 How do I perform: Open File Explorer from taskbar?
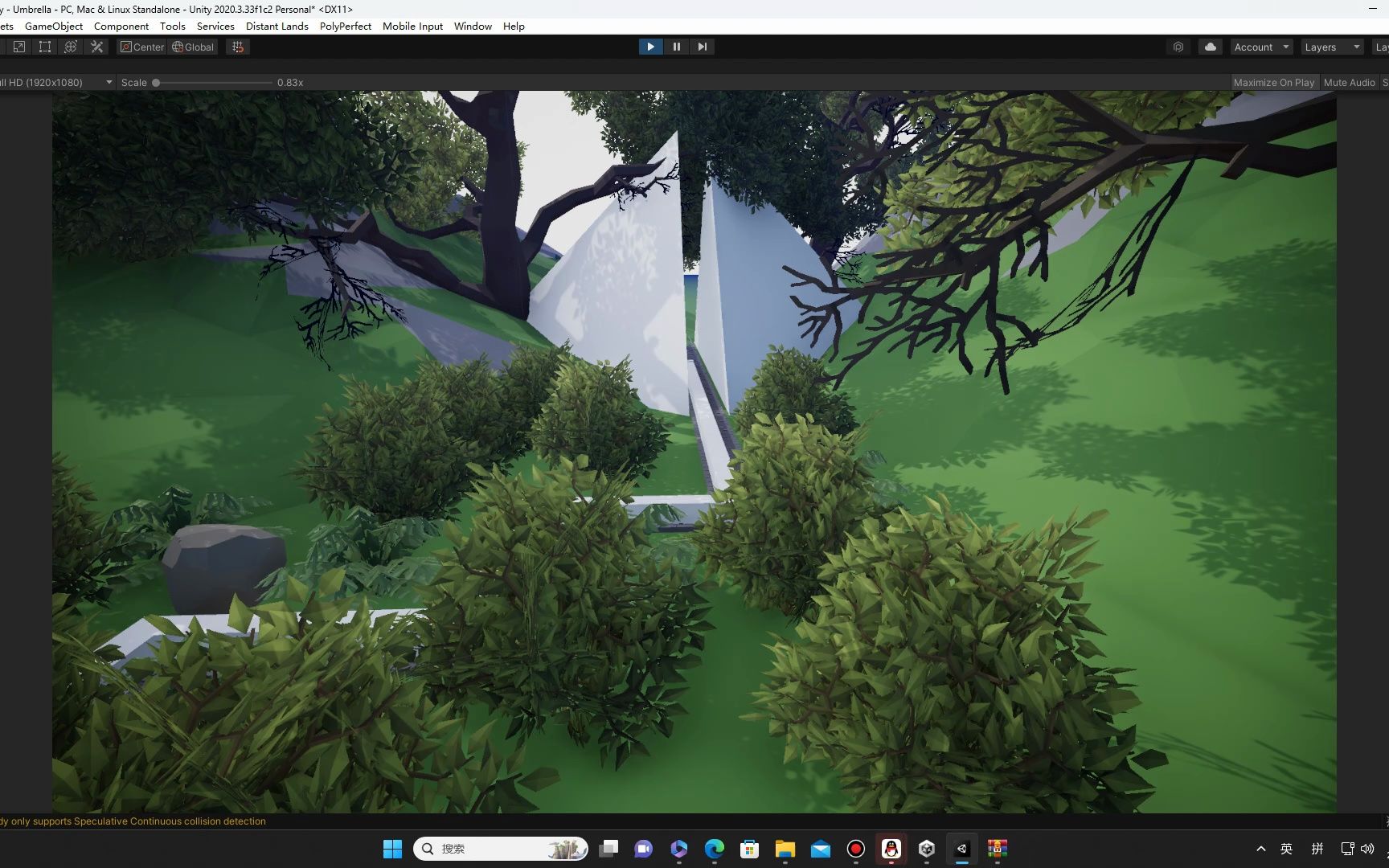[x=785, y=849]
